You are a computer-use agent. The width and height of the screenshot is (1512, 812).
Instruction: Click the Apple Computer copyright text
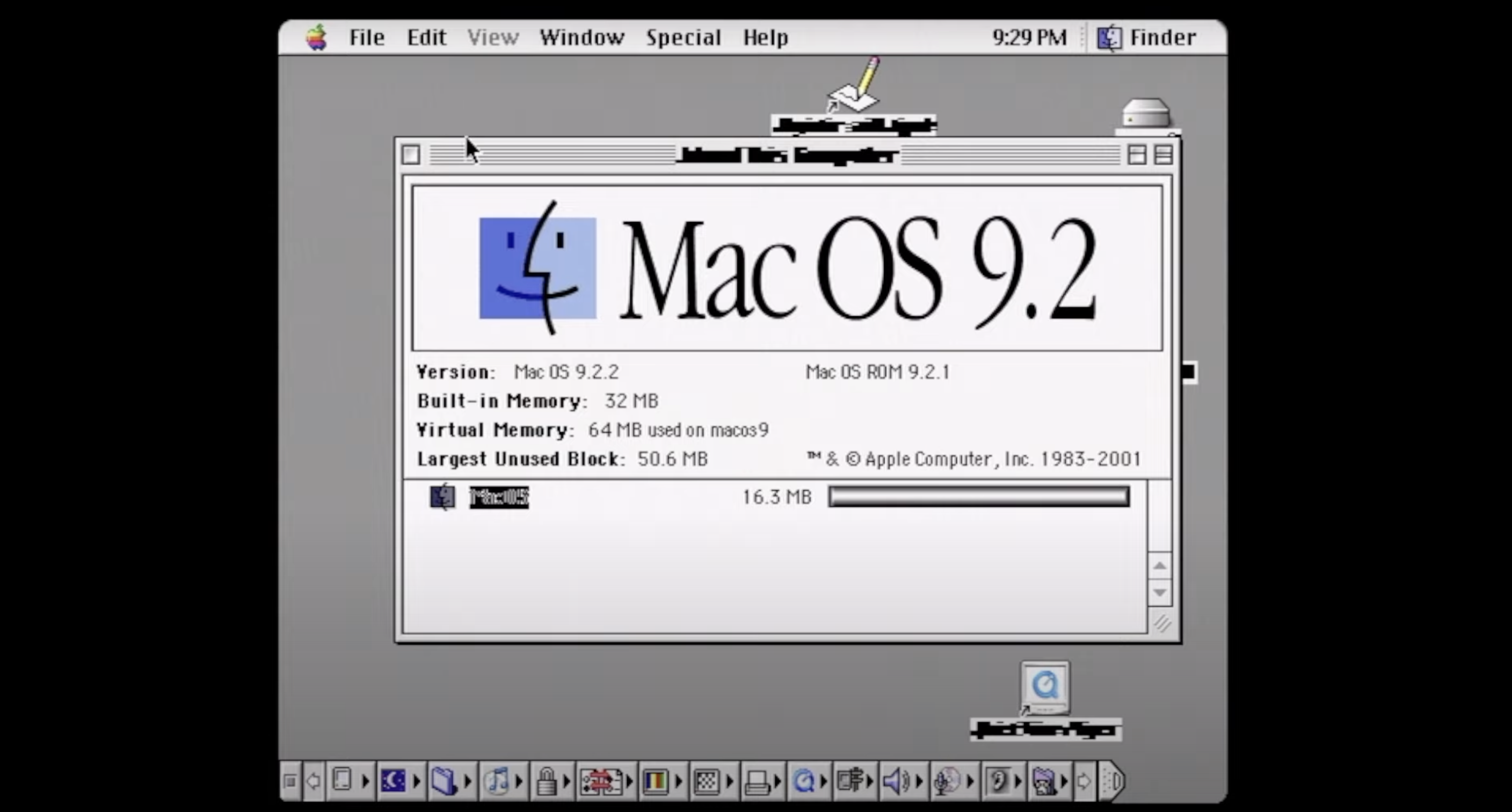coord(975,459)
